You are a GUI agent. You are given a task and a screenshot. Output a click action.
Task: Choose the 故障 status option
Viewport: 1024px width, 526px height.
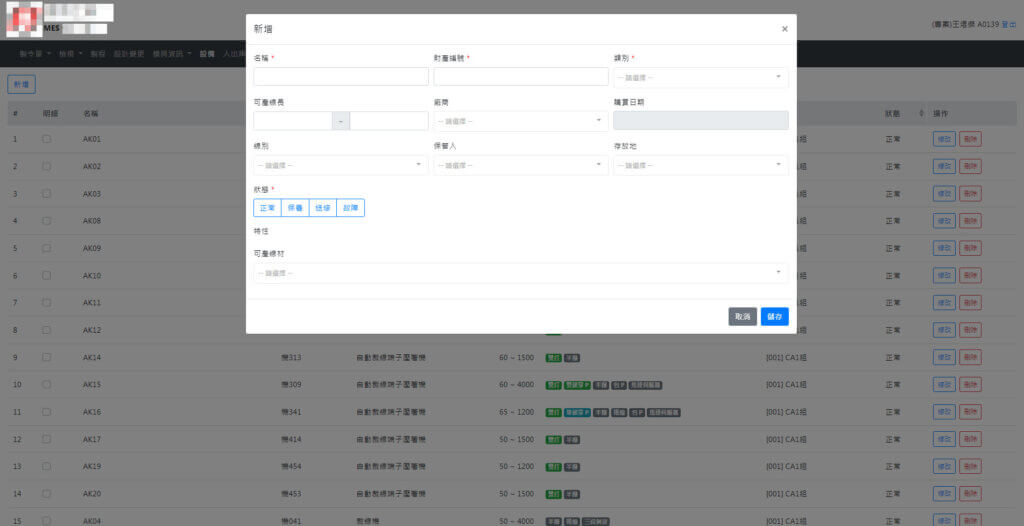(x=350, y=208)
